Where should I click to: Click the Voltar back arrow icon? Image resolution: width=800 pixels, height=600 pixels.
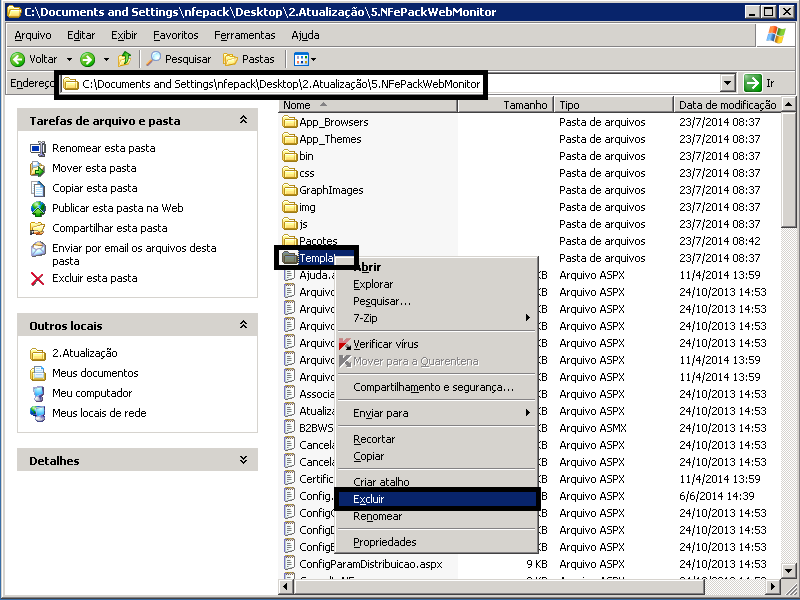[18, 59]
